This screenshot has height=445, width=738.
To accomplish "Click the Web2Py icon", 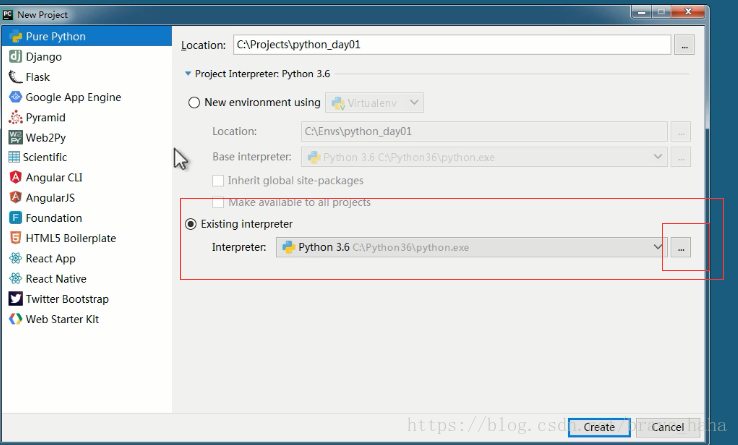I will point(16,138).
